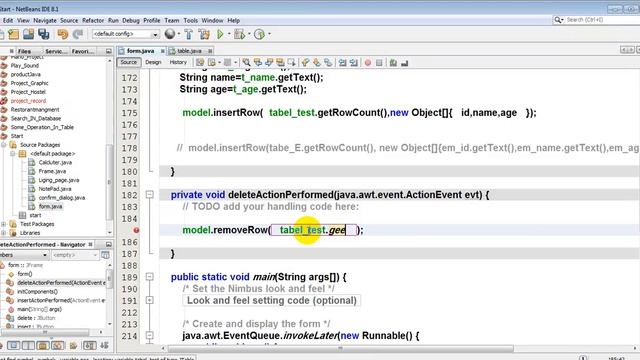640x360 pixels.
Task: Open the Debug Project dropdown arrow
Action: click(x=249, y=34)
